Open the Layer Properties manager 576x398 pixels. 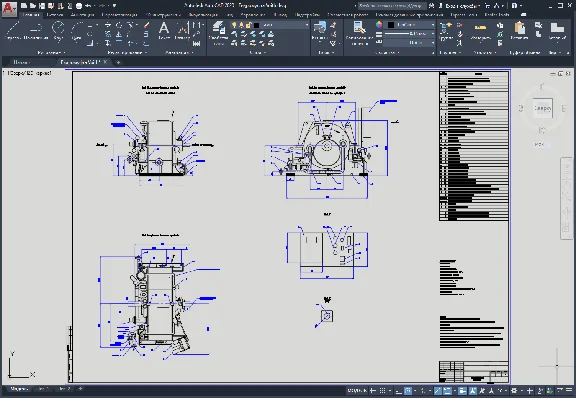[x=218, y=32]
